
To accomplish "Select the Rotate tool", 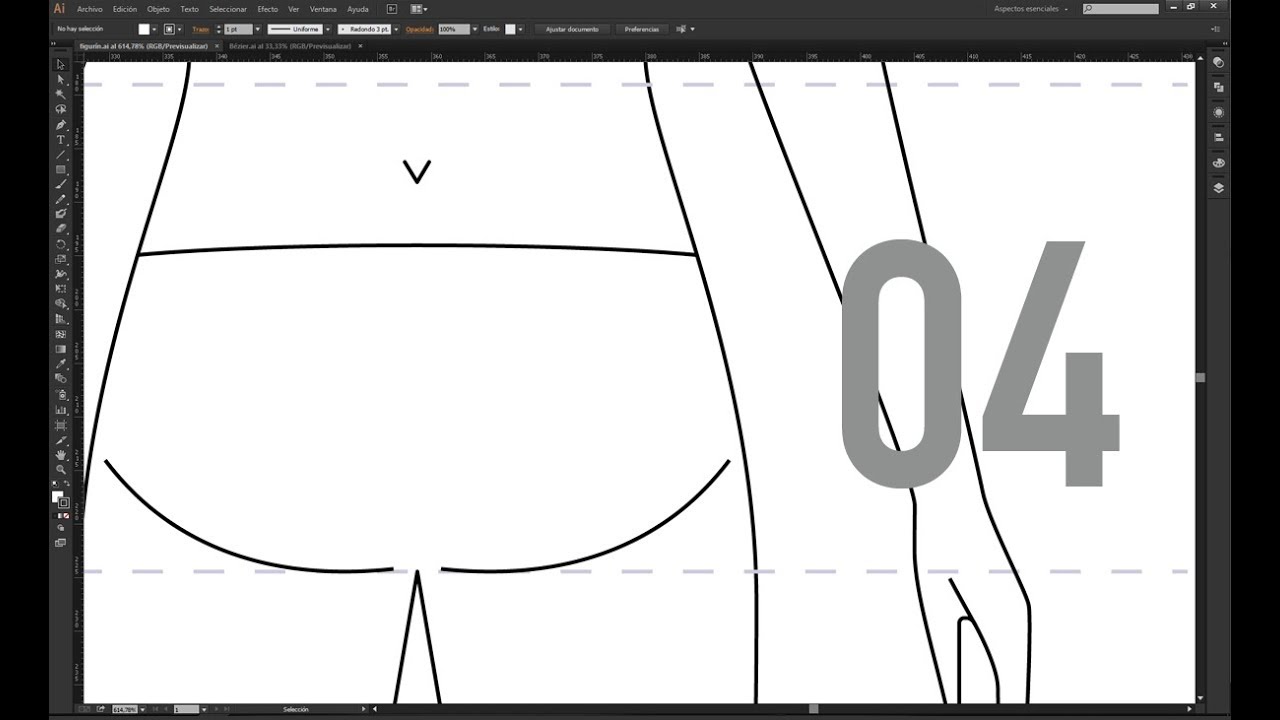I will click(61, 244).
